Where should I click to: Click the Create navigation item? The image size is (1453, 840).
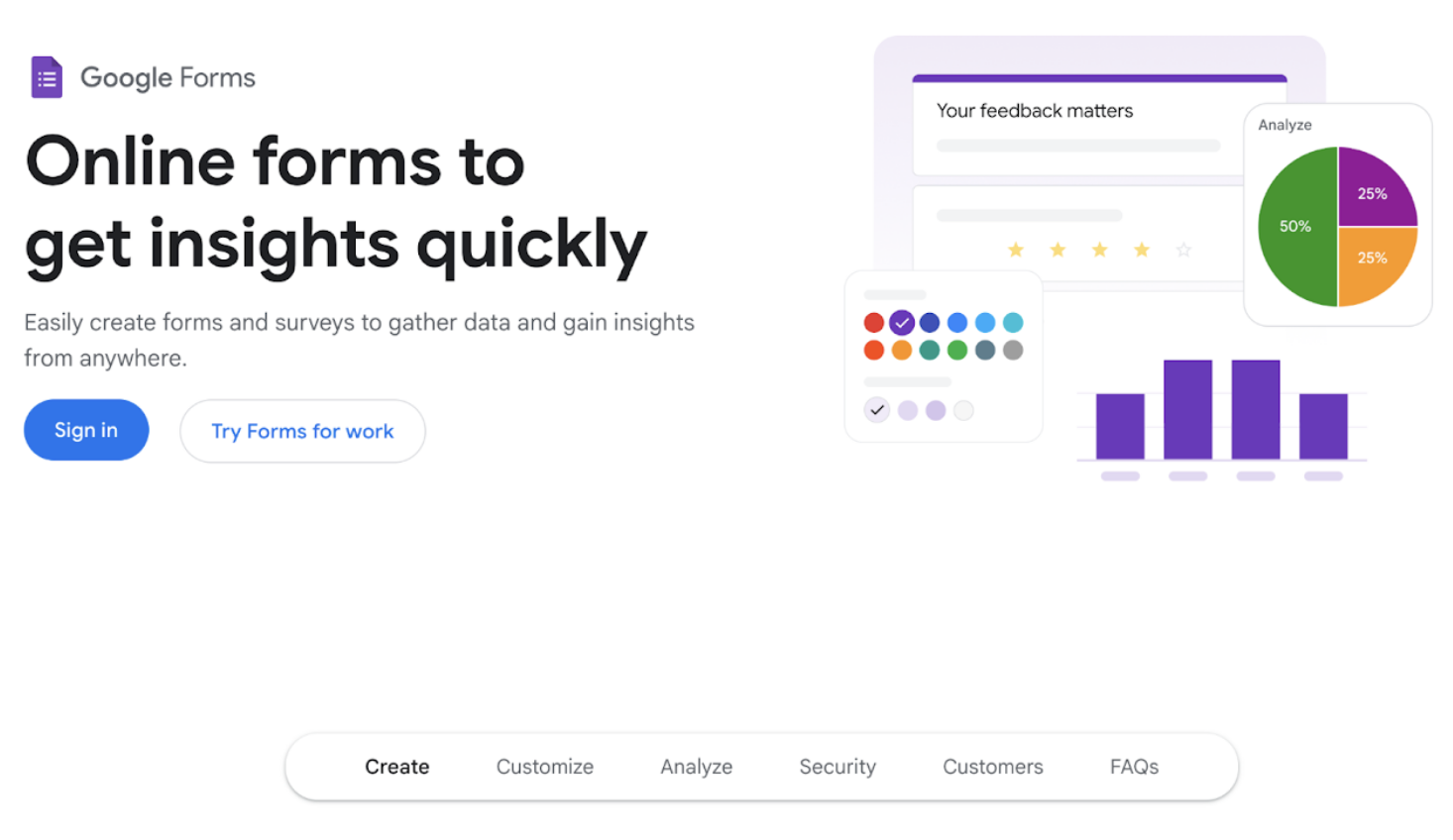(x=396, y=766)
